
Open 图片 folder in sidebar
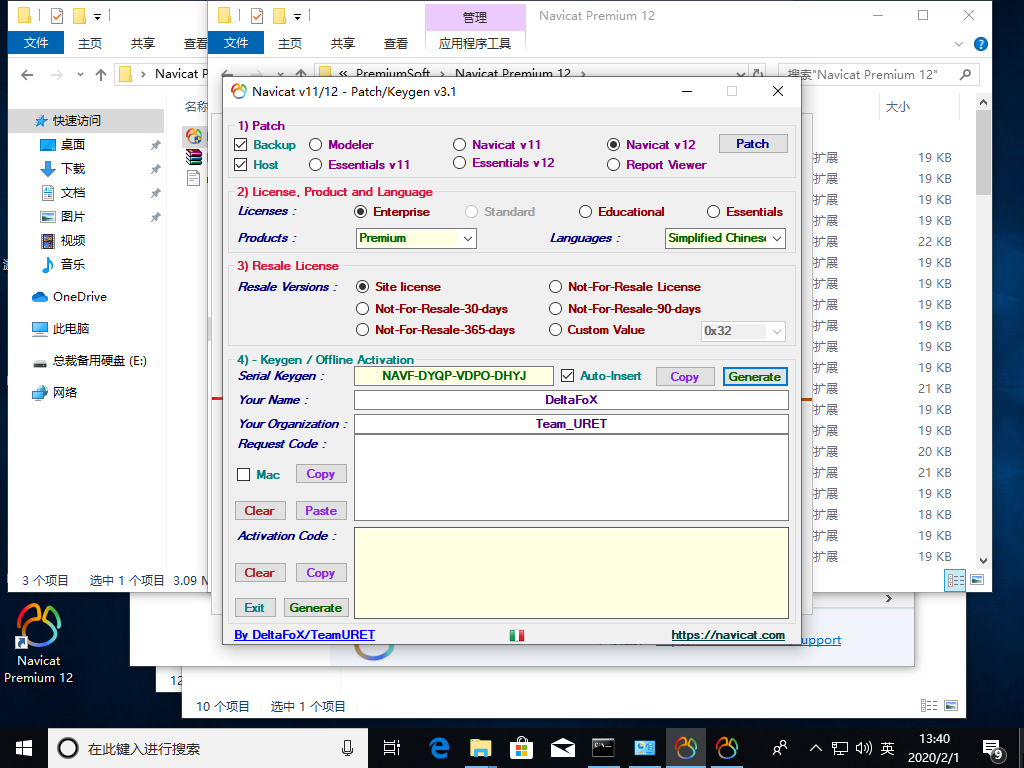point(73,216)
